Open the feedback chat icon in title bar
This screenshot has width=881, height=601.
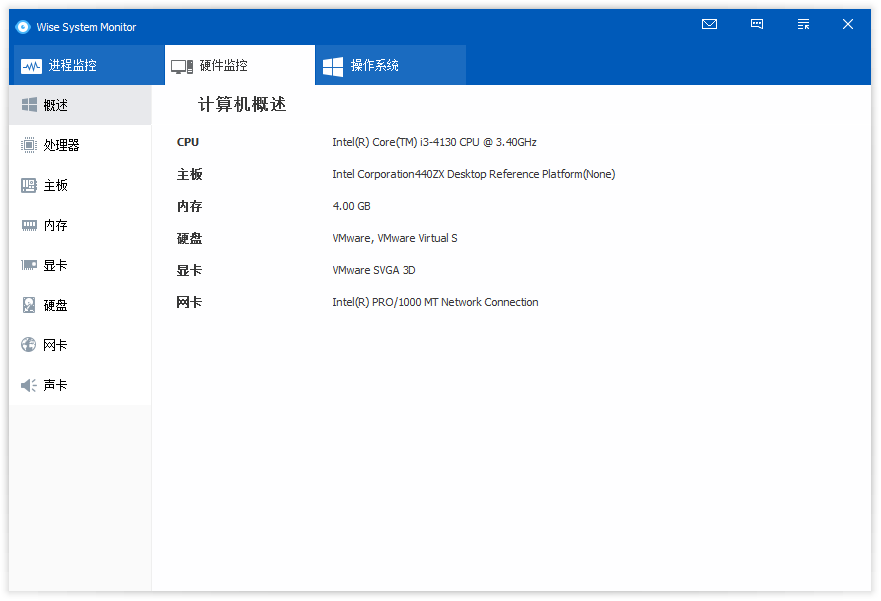pyautogui.click(x=757, y=24)
